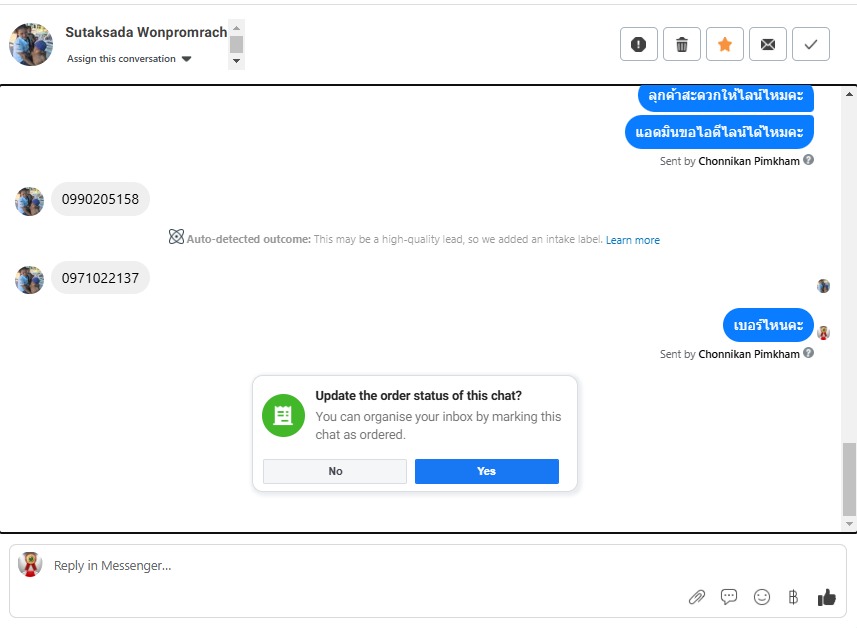857x628 pixels.
Task: Click the auto-detected outcome atom icon
Action: pos(176,237)
